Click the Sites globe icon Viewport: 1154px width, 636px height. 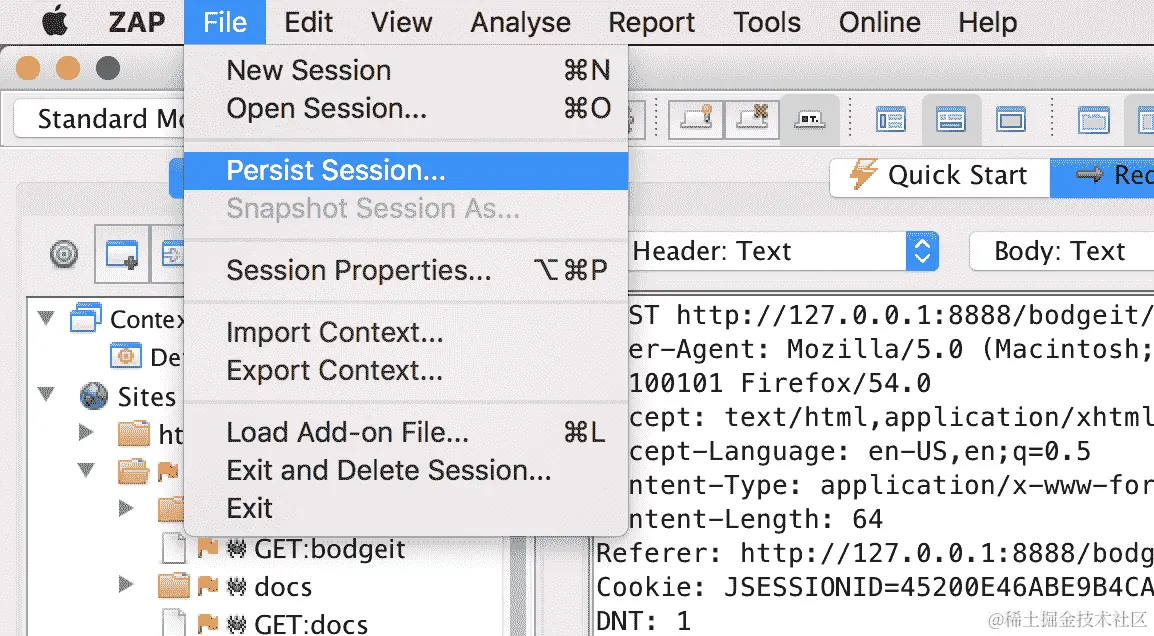pos(93,396)
